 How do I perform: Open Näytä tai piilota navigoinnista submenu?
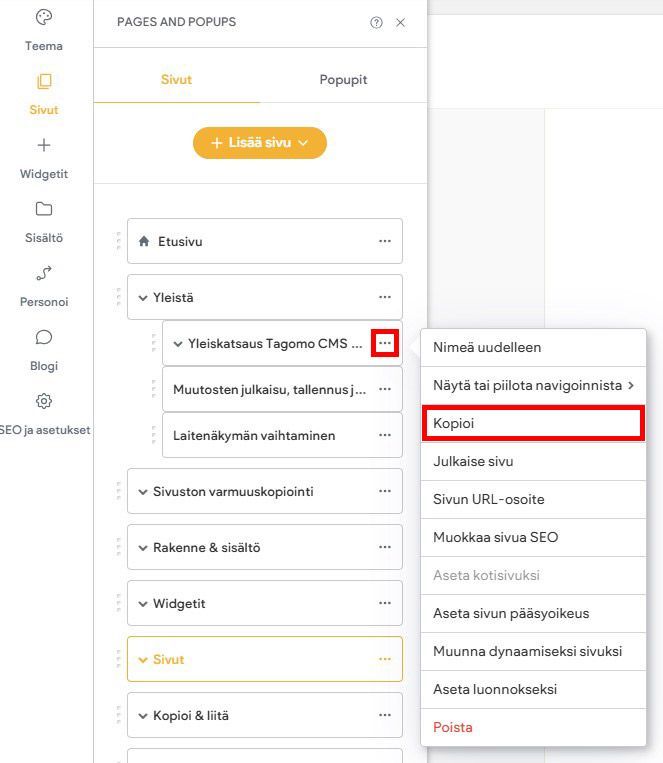point(533,385)
